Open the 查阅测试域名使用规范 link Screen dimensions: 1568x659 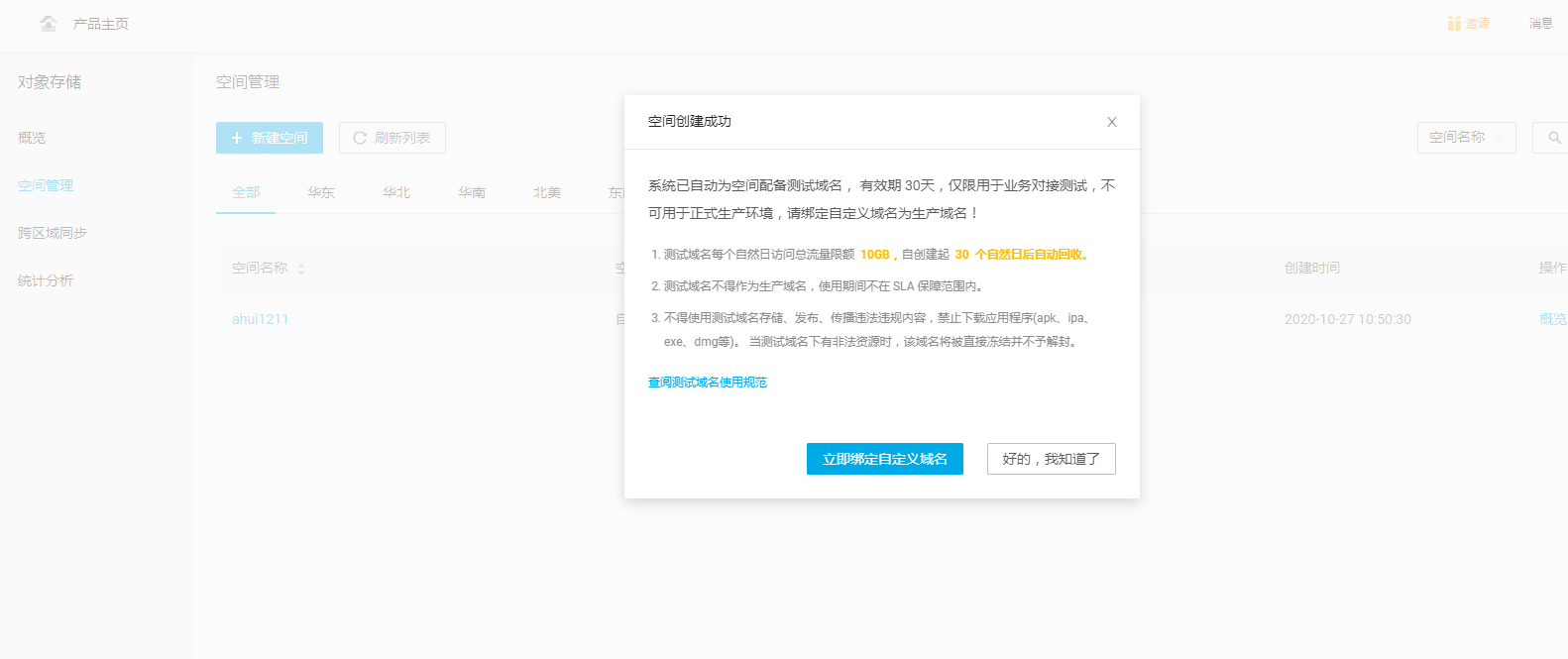[707, 383]
